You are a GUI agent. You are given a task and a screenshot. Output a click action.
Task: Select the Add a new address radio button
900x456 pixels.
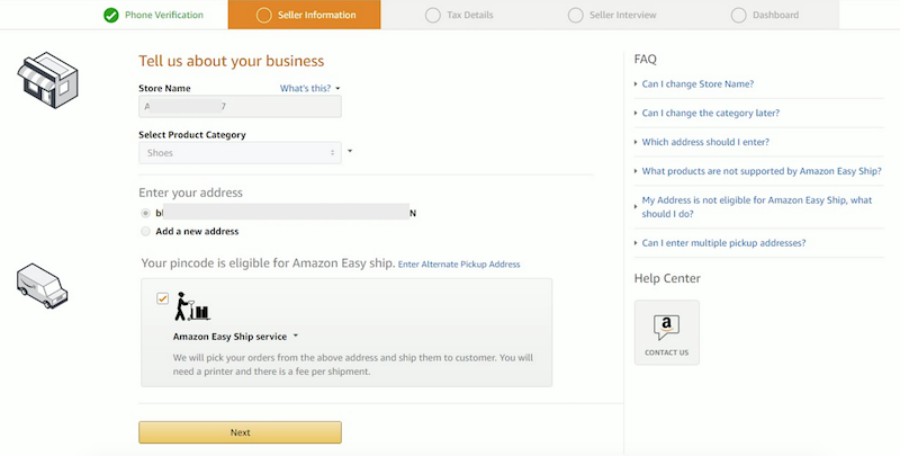tap(145, 231)
